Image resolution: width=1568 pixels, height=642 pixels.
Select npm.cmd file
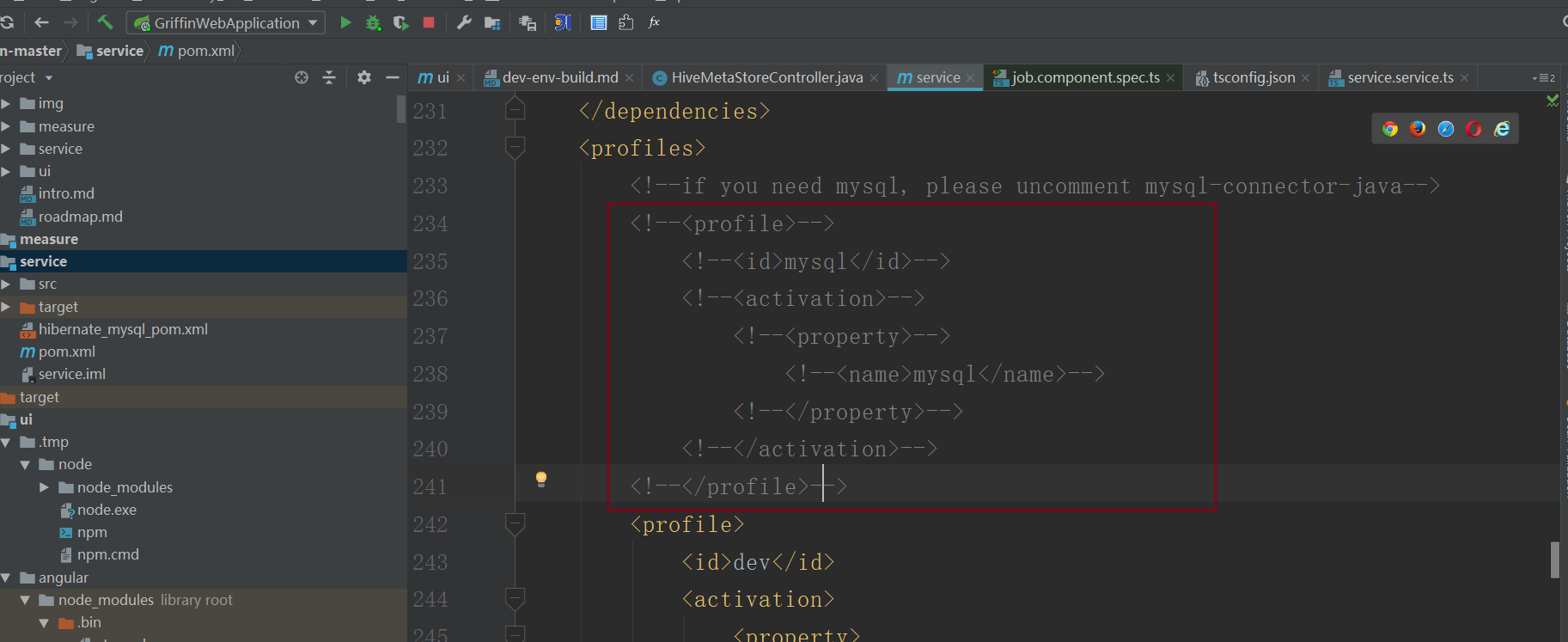pyautogui.click(x=99, y=554)
